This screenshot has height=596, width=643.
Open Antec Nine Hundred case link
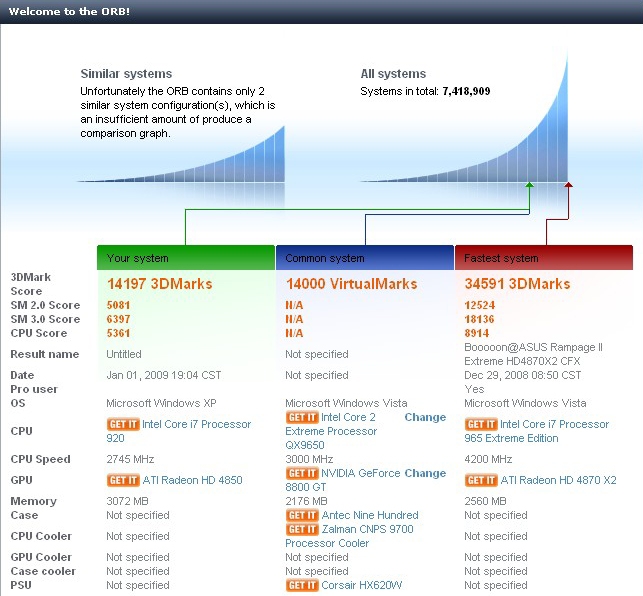pyautogui.click(x=370, y=515)
